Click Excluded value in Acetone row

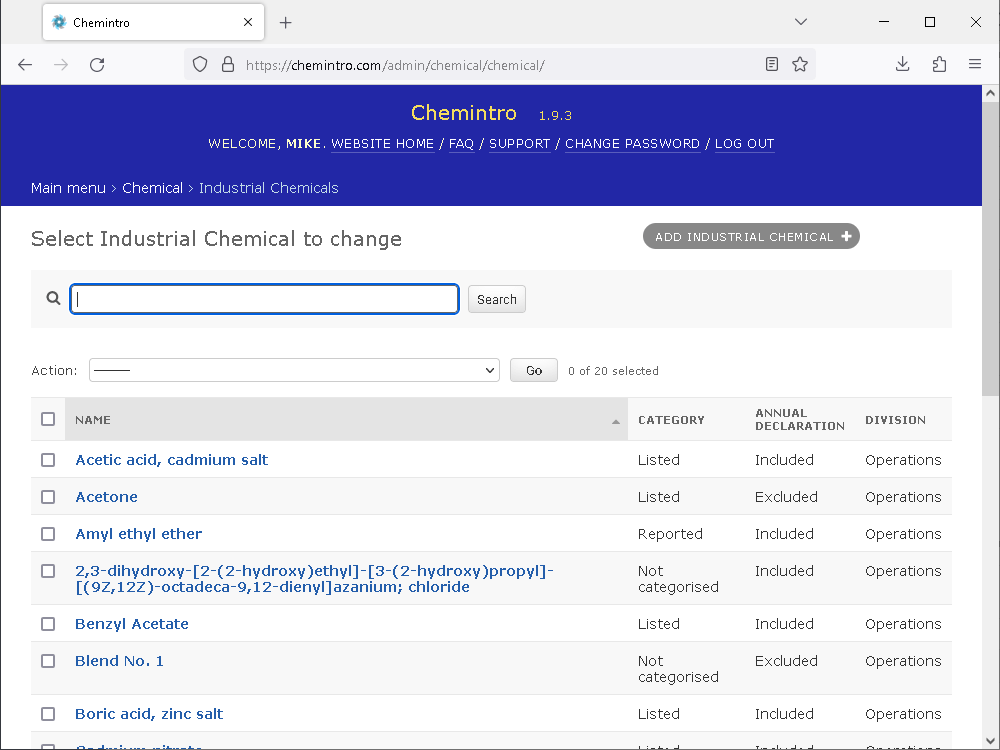click(786, 497)
